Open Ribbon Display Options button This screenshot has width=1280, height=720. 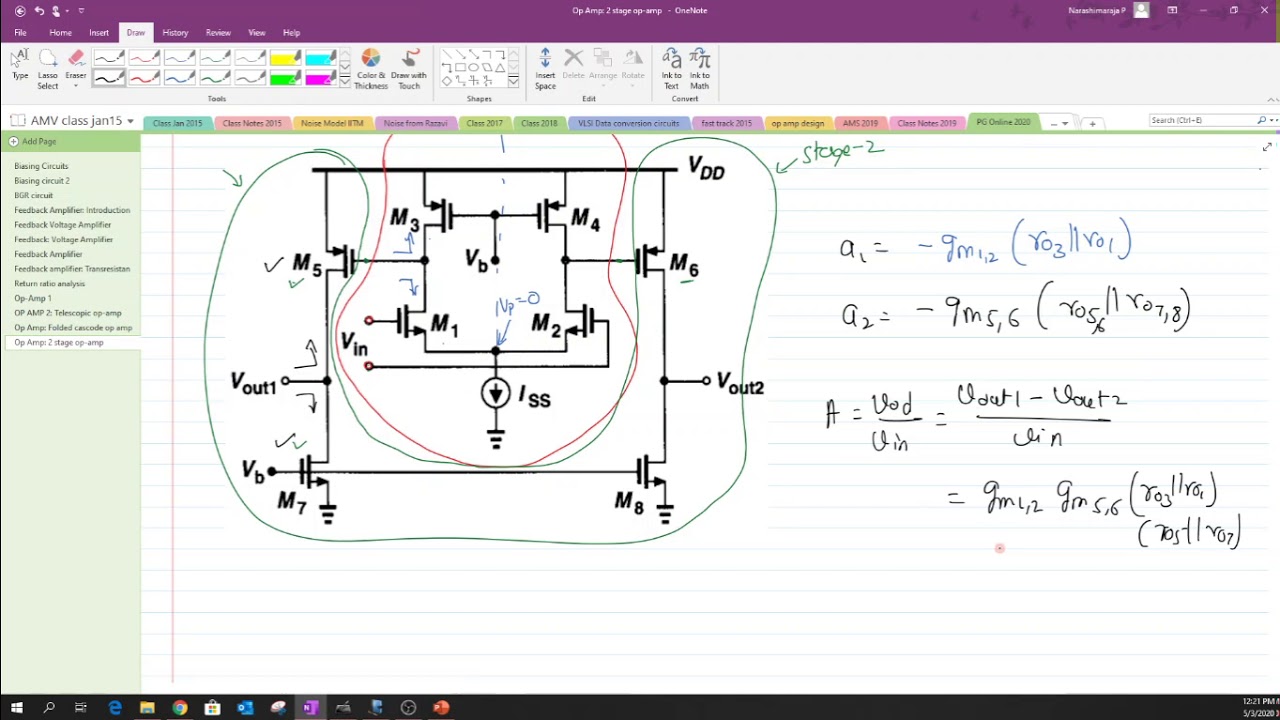tap(1172, 10)
